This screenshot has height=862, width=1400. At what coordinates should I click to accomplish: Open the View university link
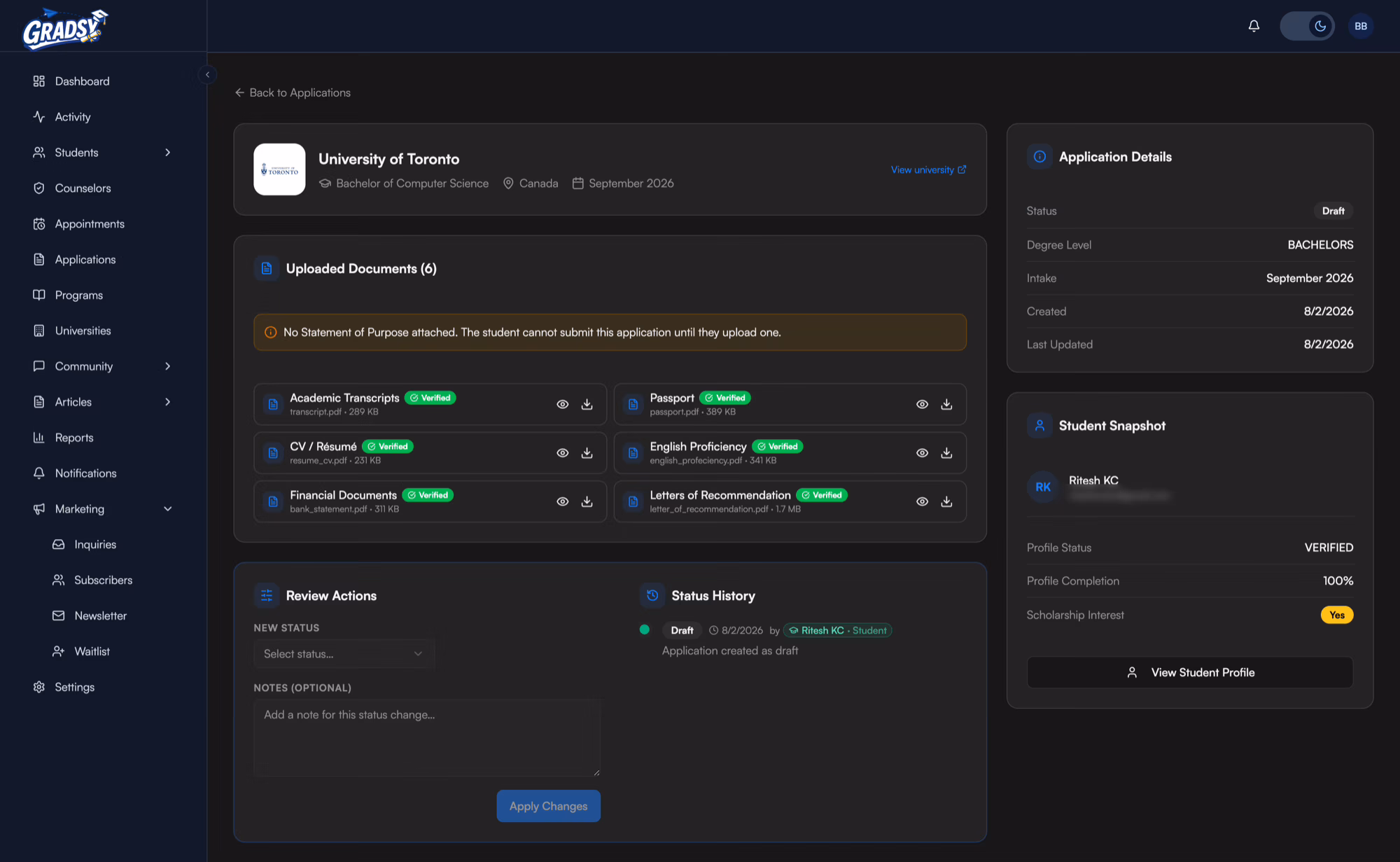tap(928, 169)
